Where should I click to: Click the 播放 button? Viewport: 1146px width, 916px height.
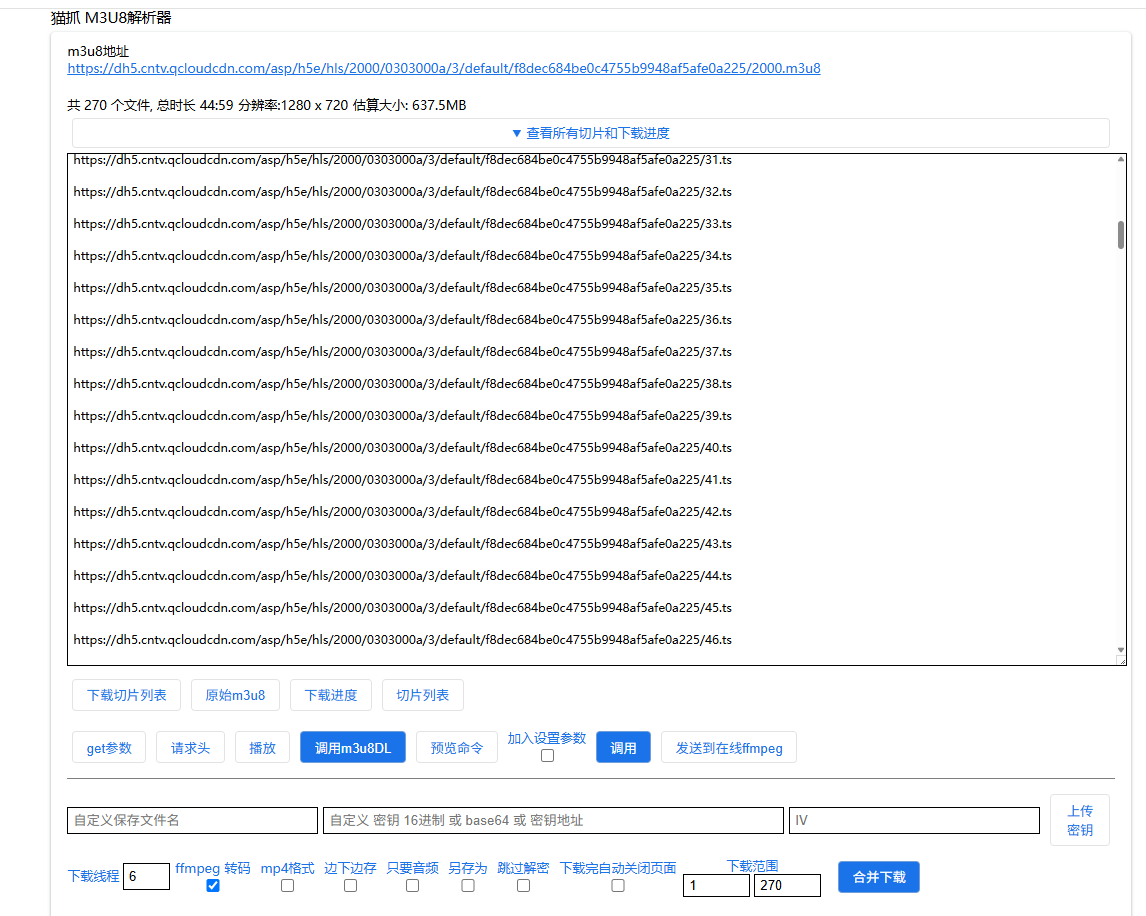click(262, 747)
